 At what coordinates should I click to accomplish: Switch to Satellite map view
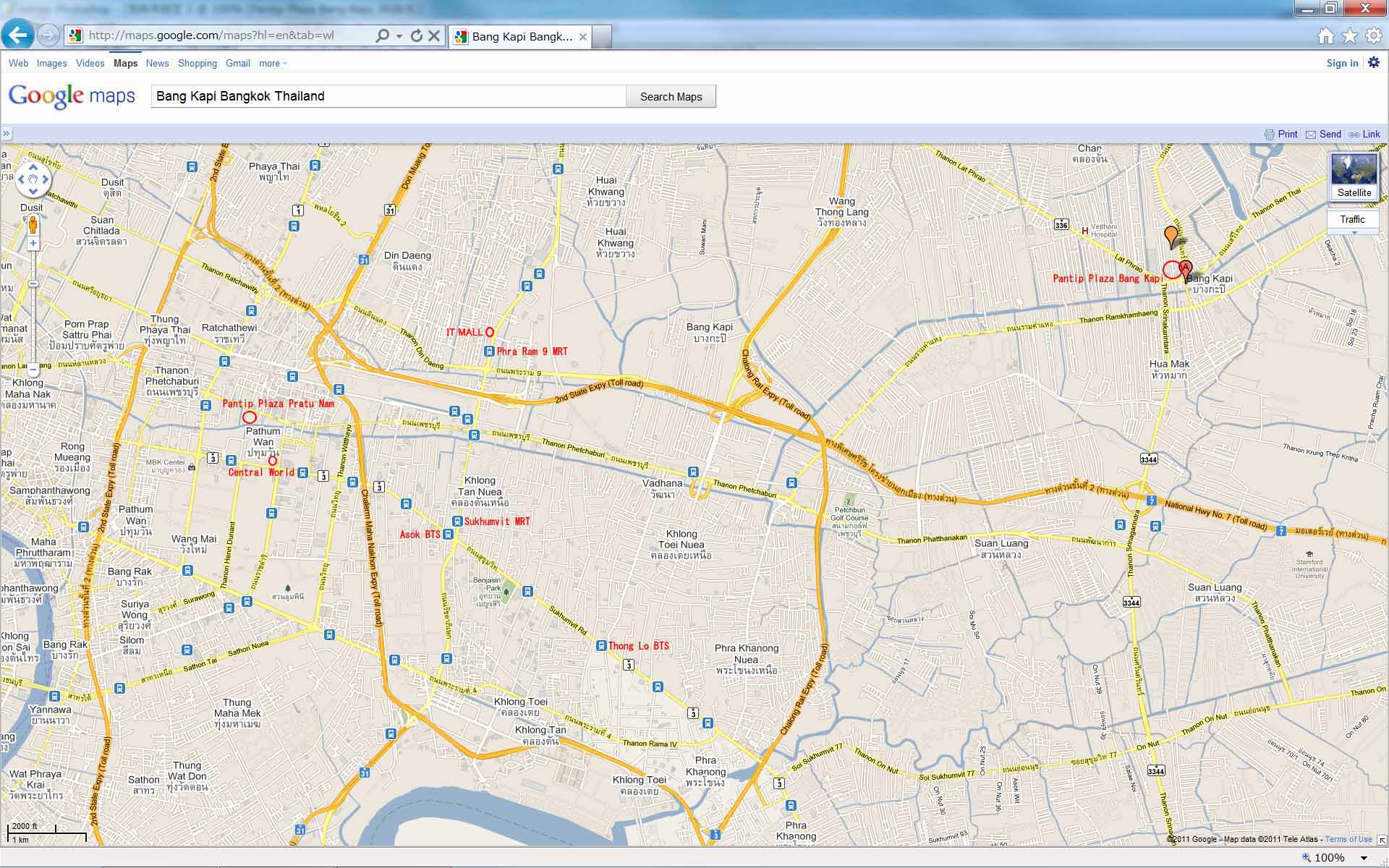click(1354, 176)
